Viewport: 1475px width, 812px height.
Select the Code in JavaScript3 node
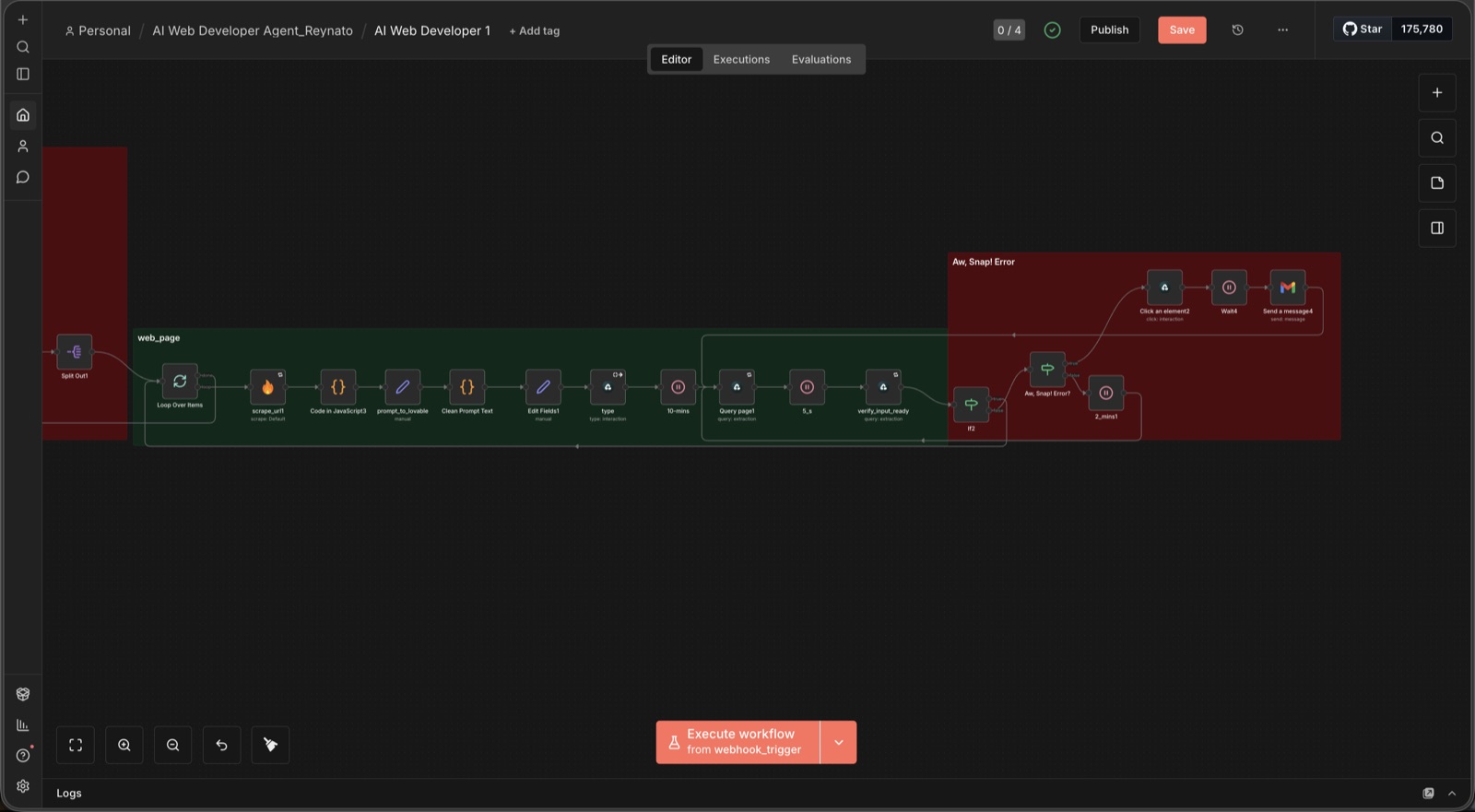[x=338, y=387]
